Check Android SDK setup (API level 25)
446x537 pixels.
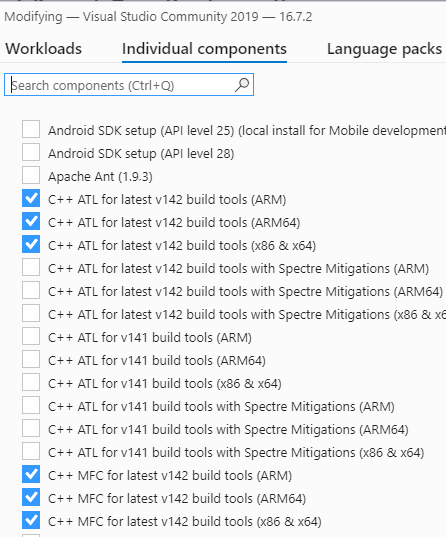tap(31, 129)
